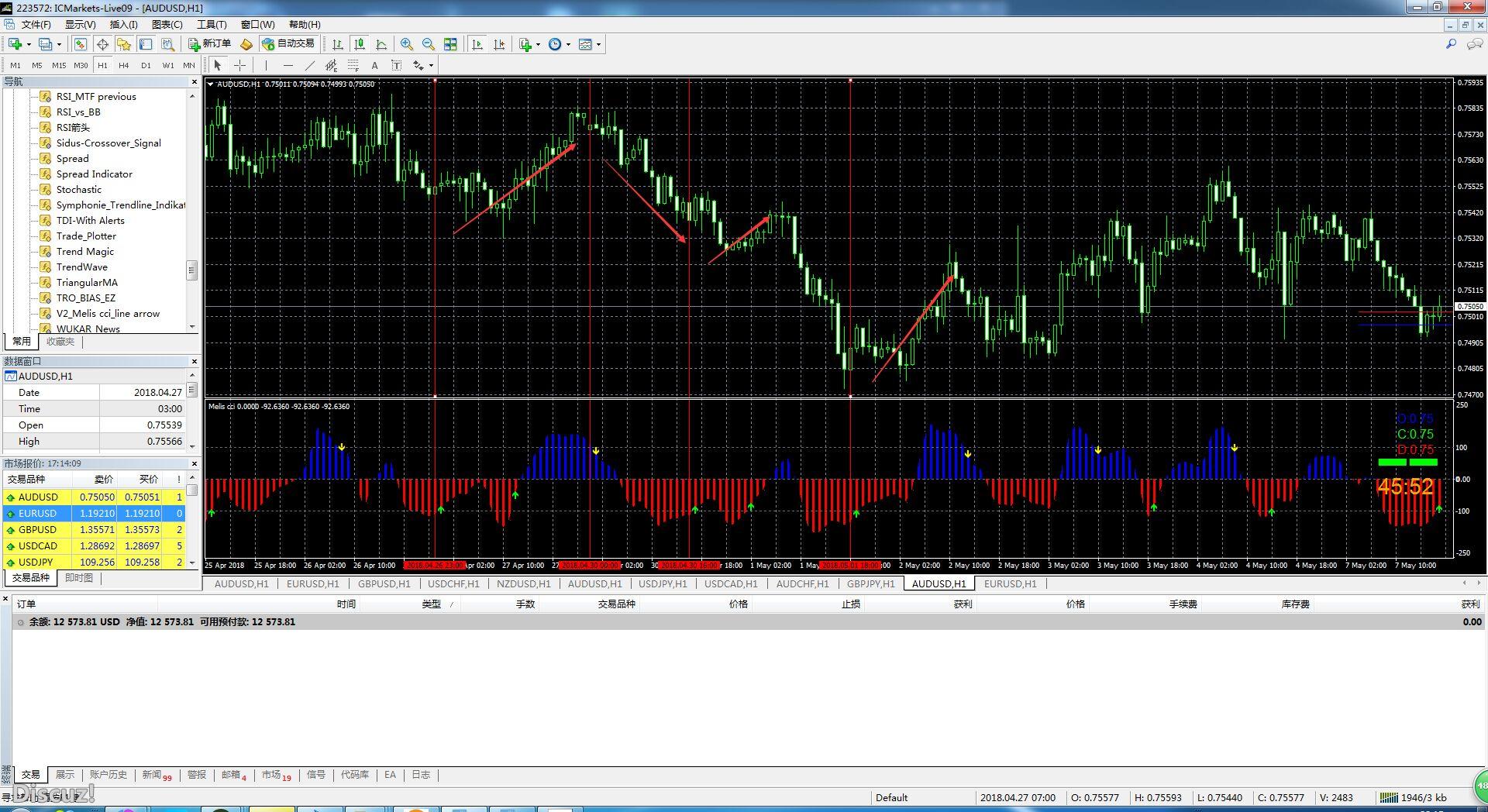
Task: Toggle the M5 timeframe button
Action: pyautogui.click(x=37, y=66)
